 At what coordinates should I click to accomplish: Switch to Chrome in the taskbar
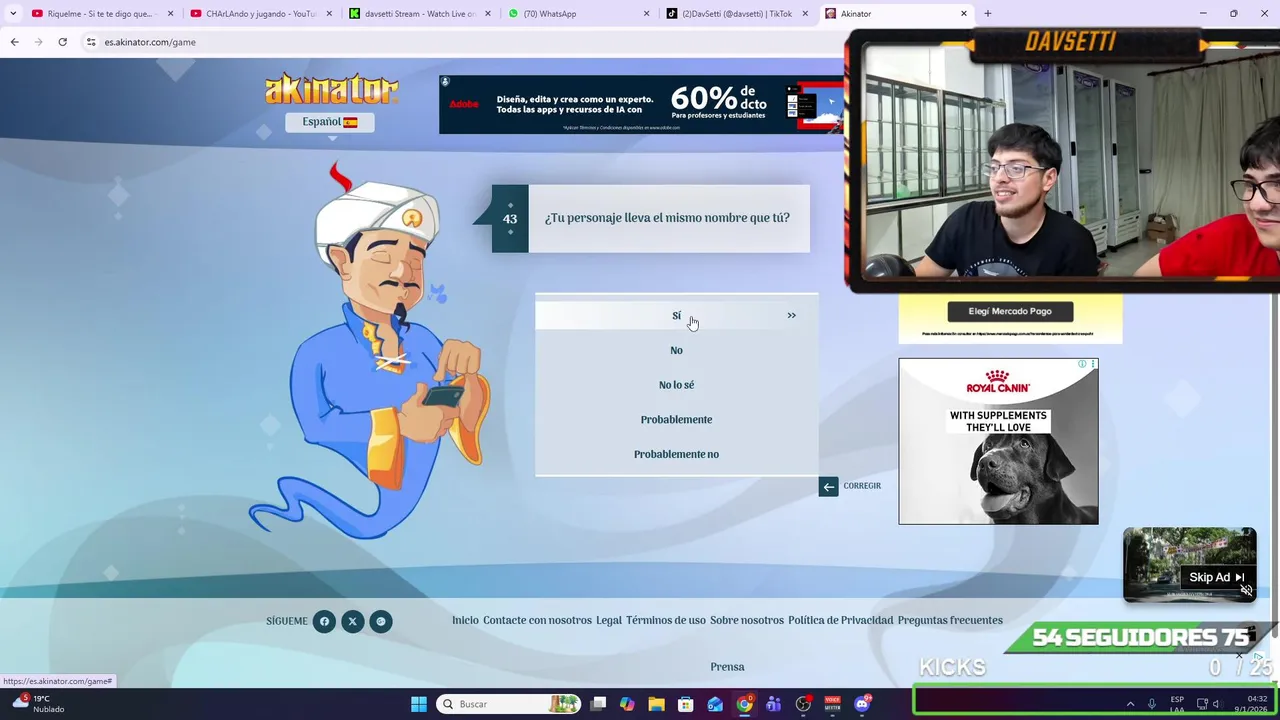pyautogui.click(x=745, y=704)
